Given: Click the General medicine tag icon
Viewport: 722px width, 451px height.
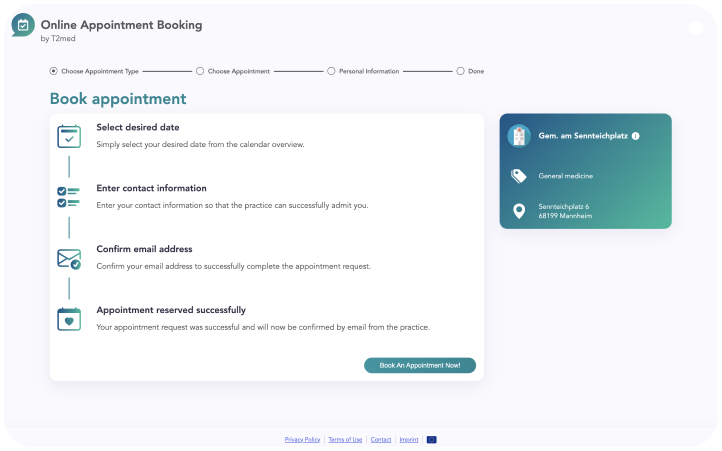Looking at the screenshot, I should coord(519,176).
